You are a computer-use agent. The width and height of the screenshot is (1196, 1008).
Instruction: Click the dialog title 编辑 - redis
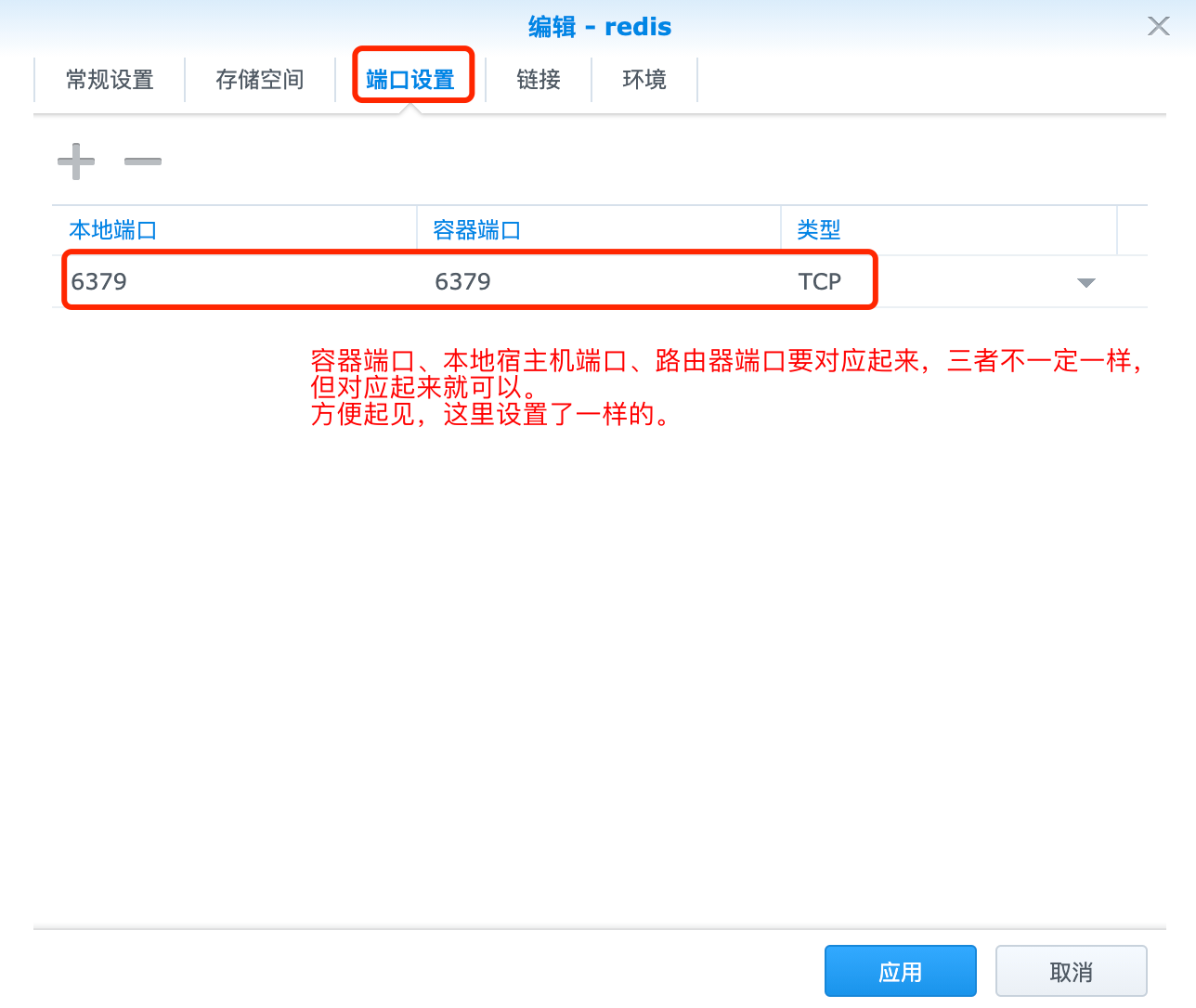coord(600,27)
